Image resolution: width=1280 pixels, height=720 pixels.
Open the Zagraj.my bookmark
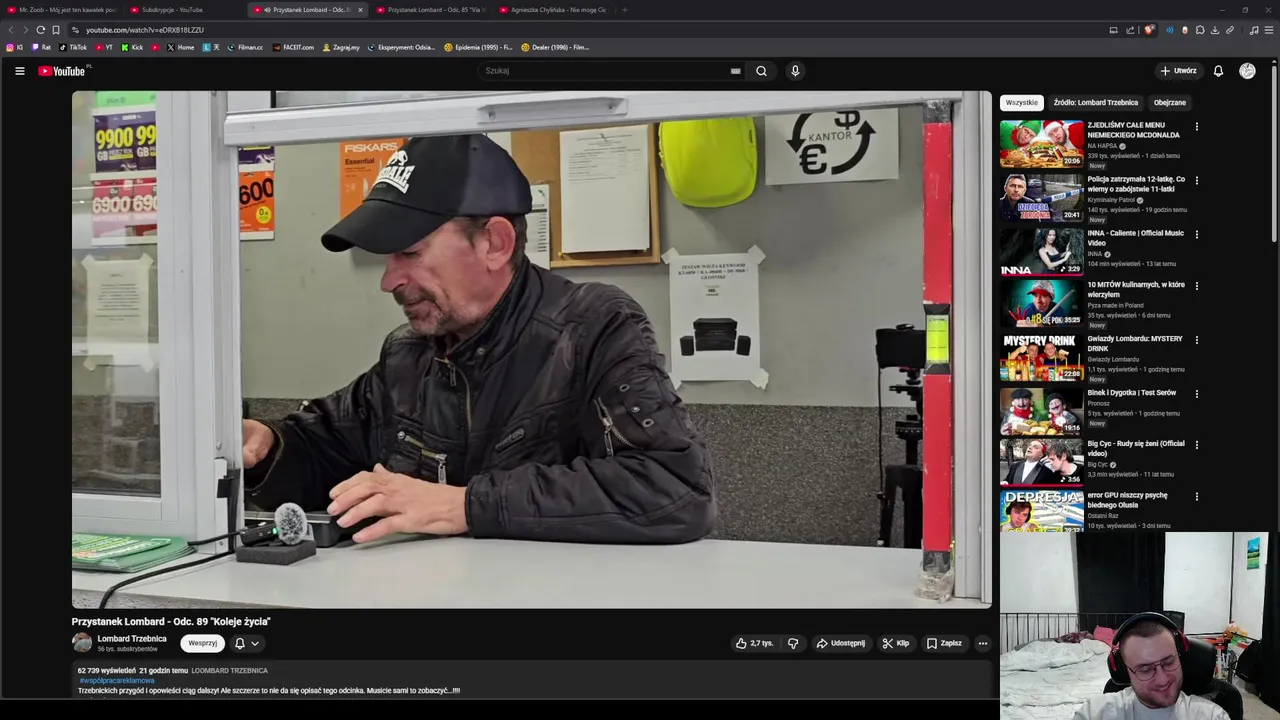341,47
